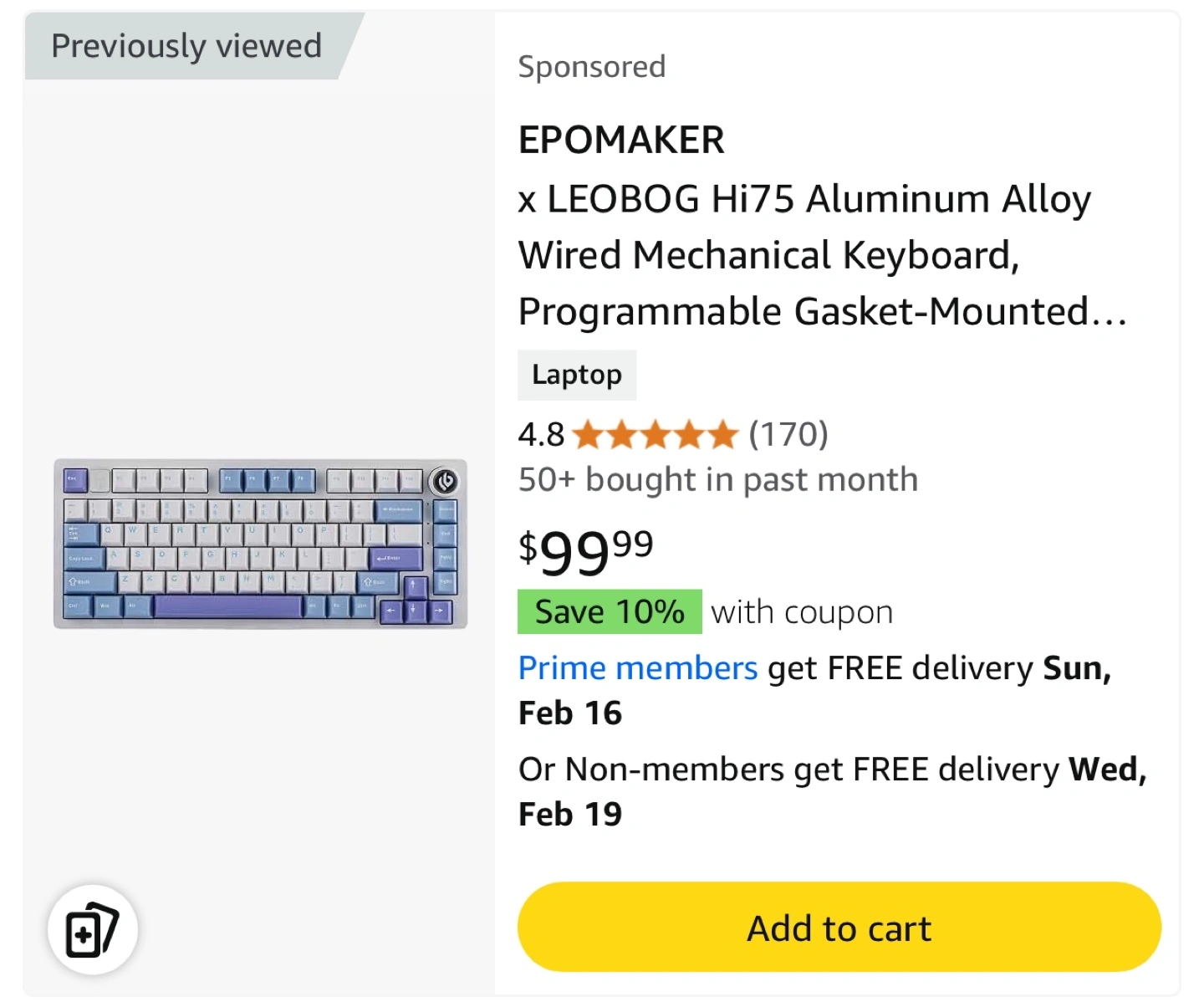Select the Laptop tag badge
The width and height of the screenshot is (1204, 1002).
coord(577,375)
